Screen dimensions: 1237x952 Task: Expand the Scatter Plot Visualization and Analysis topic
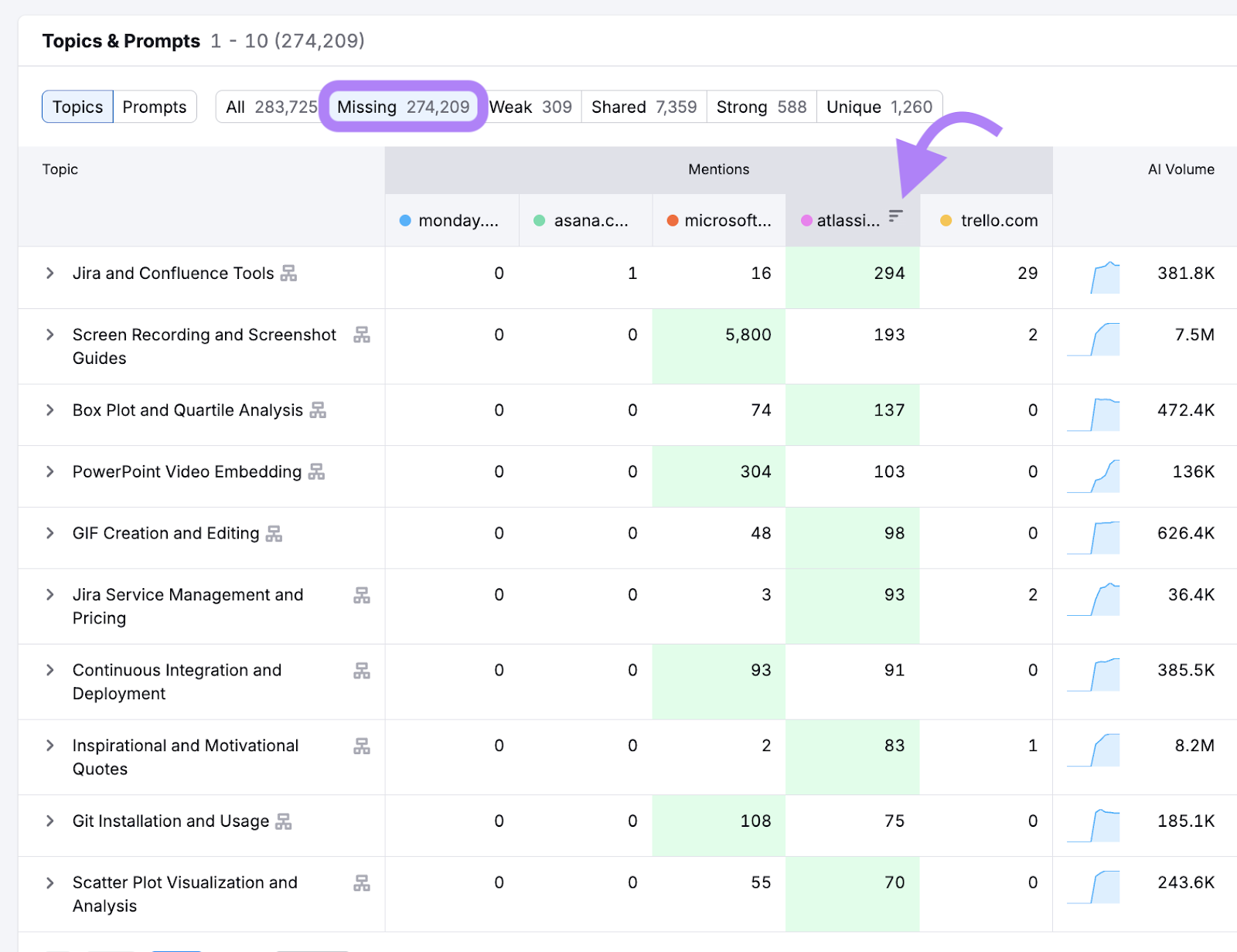click(x=49, y=882)
